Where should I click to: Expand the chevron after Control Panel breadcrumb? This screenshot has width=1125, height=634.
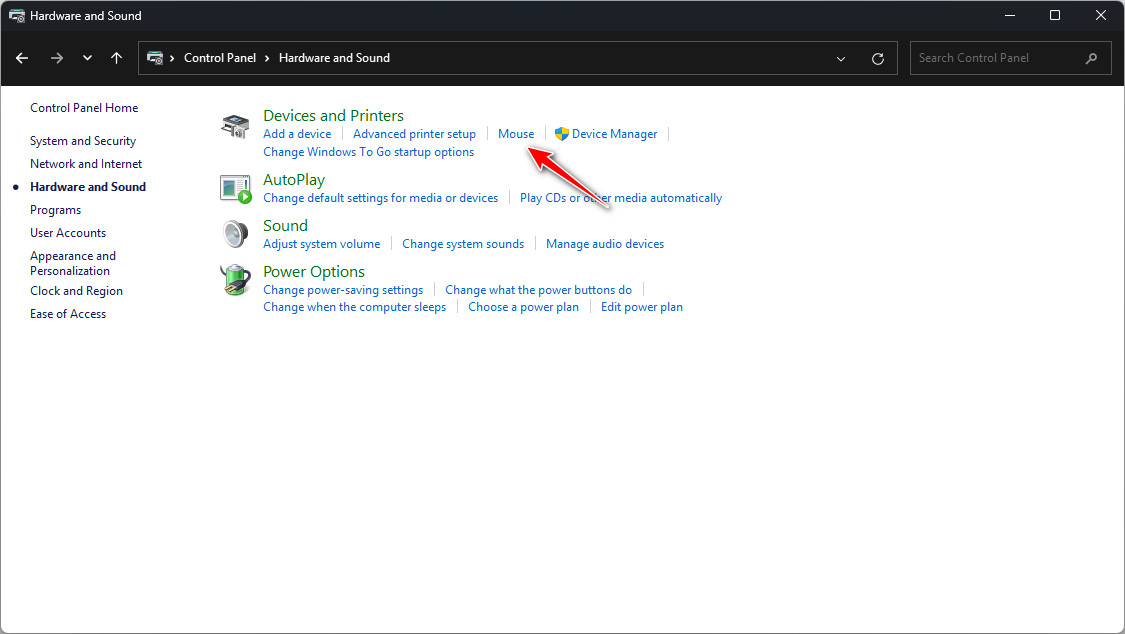(268, 58)
